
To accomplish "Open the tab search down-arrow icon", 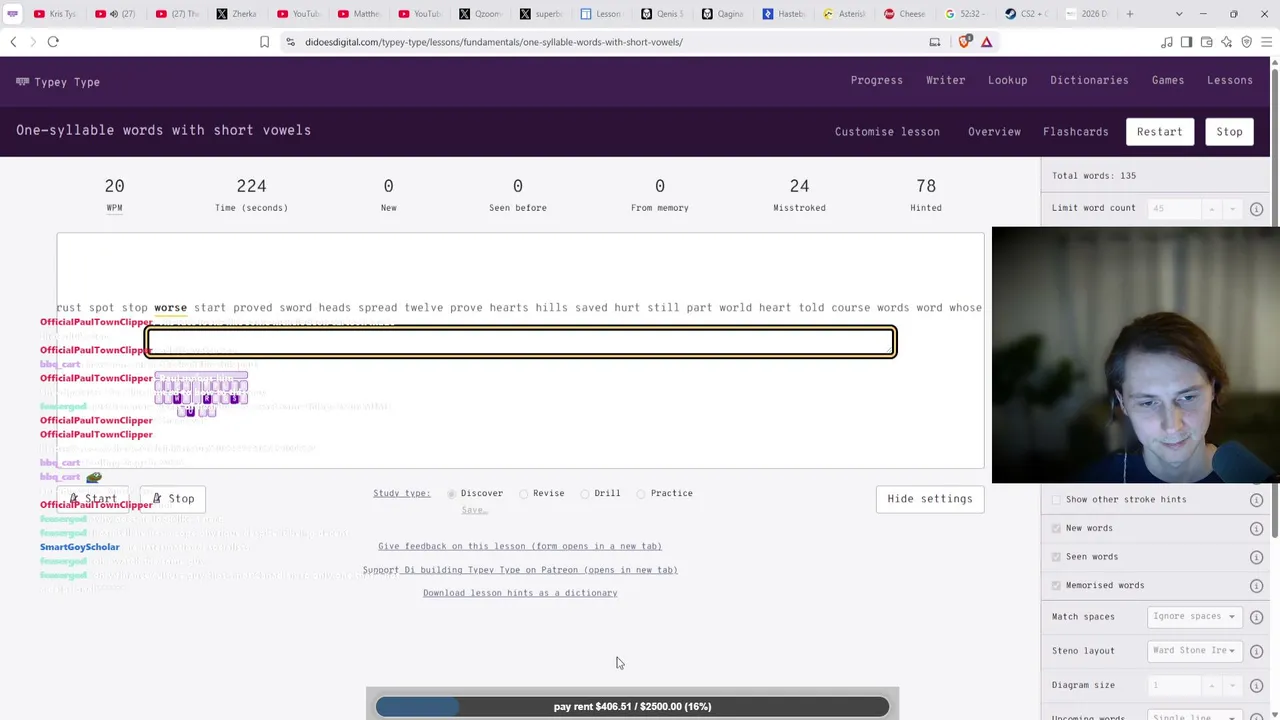I will click(x=1179, y=14).
